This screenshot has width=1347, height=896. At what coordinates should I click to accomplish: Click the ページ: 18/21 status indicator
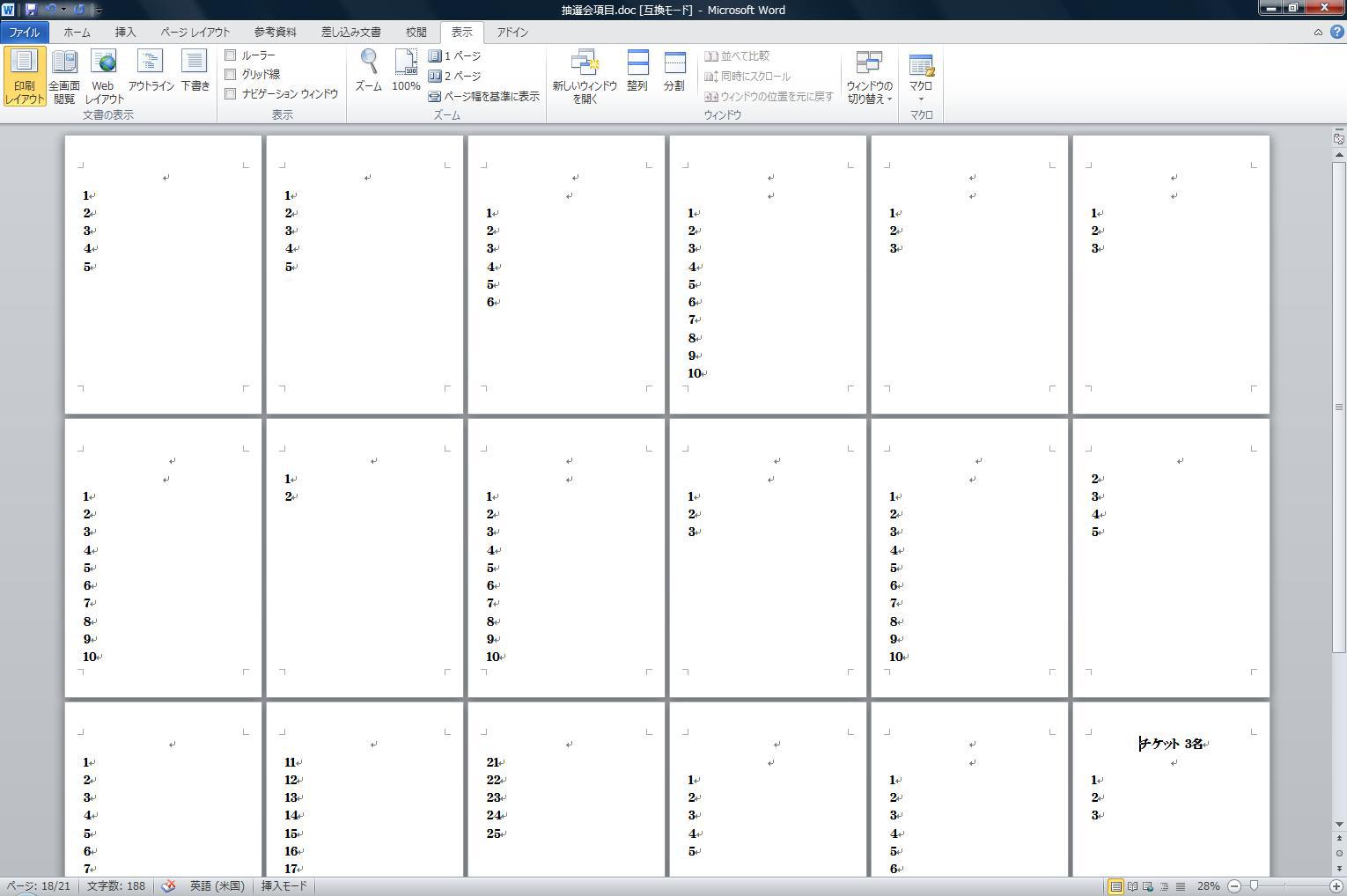pyautogui.click(x=39, y=886)
